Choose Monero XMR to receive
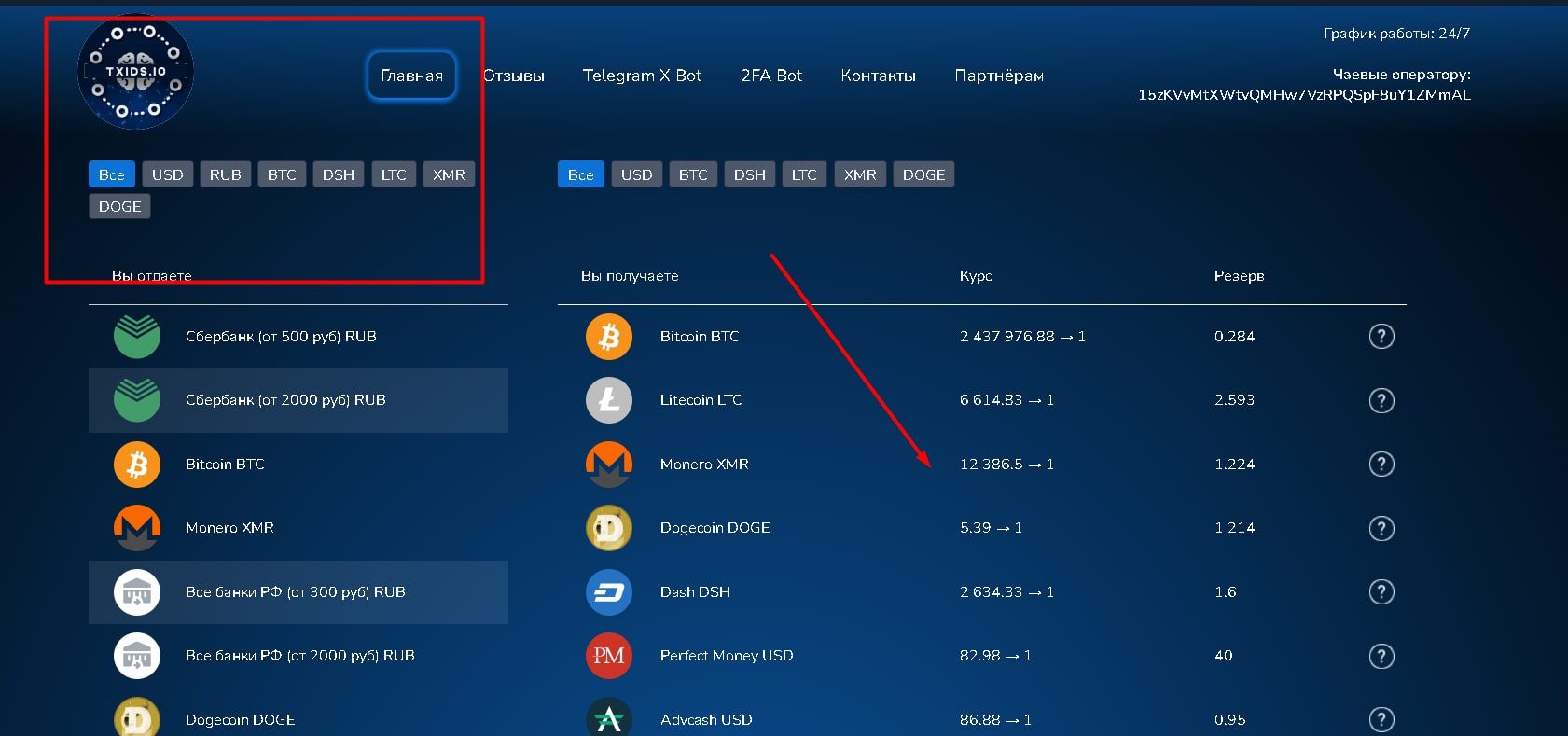Viewport: 1568px width, 736px height. pos(982,465)
